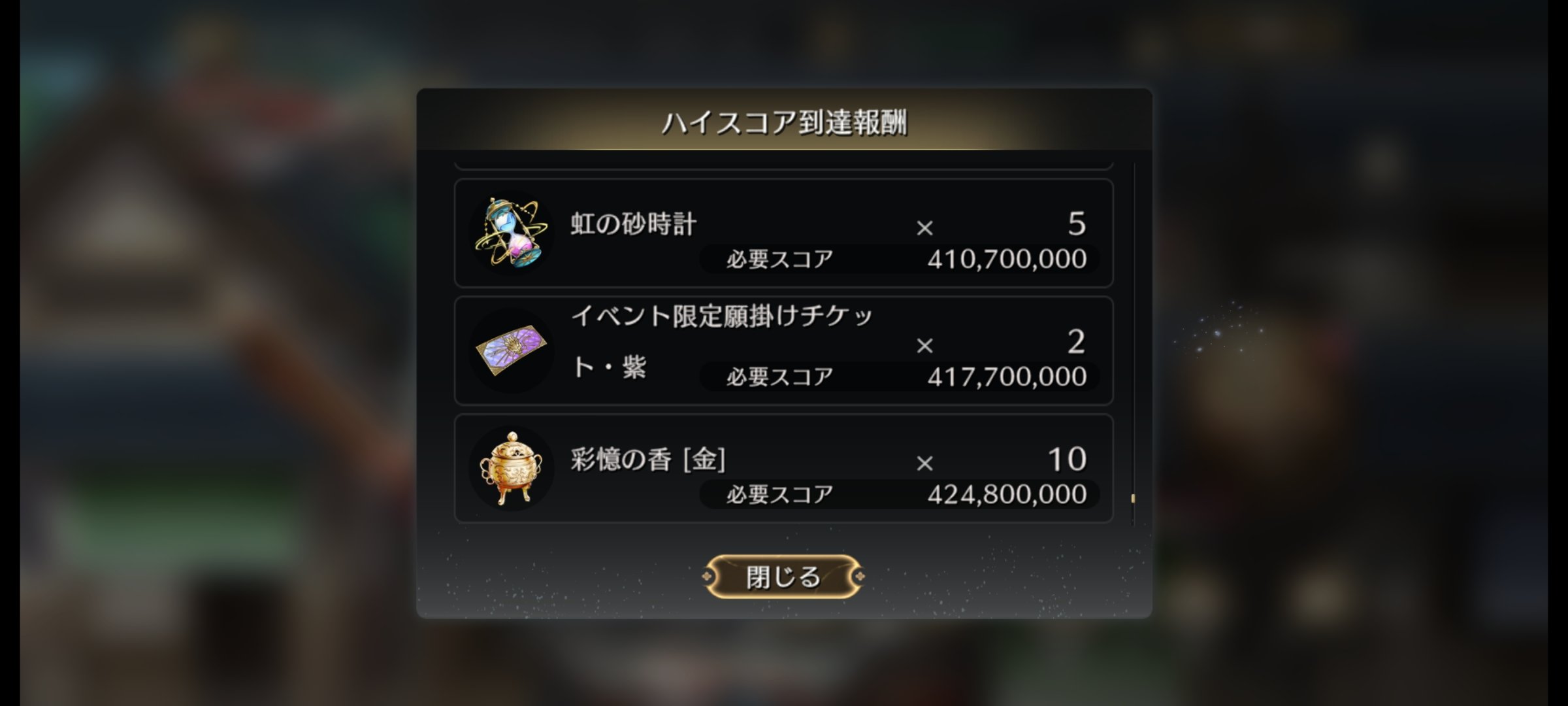Image resolution: width=1568 pixels, height=706 pixels.
Task: Click the 必要スコア label in ticket row
Action: [779, 377]
